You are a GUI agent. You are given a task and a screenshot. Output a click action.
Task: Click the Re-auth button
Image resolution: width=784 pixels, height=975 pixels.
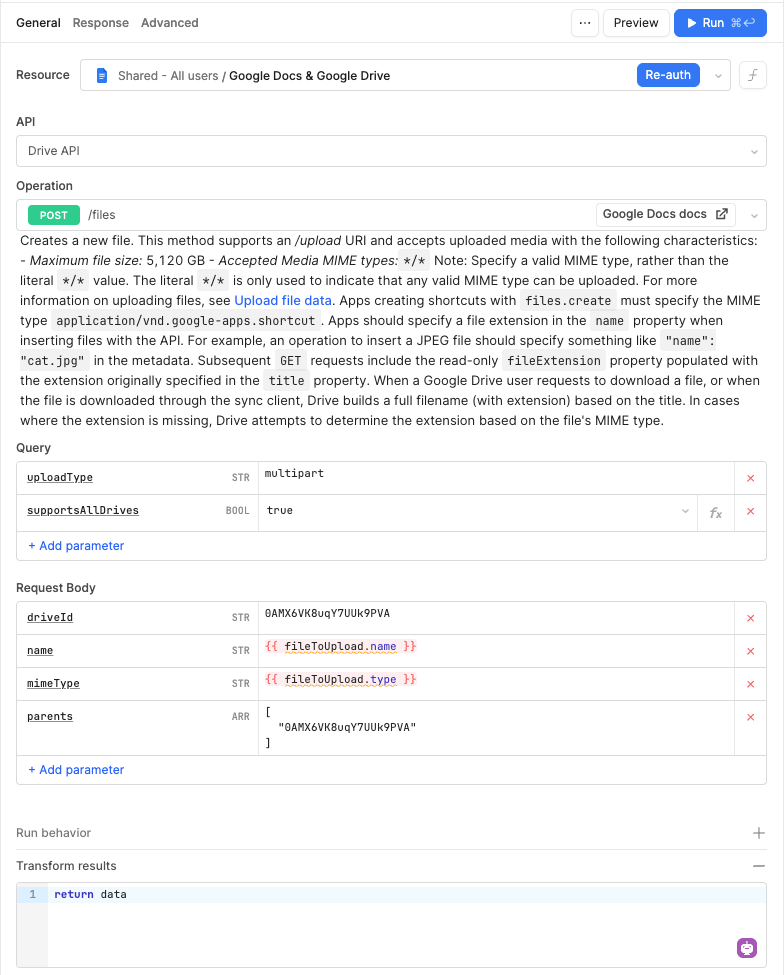coord(668,75)
